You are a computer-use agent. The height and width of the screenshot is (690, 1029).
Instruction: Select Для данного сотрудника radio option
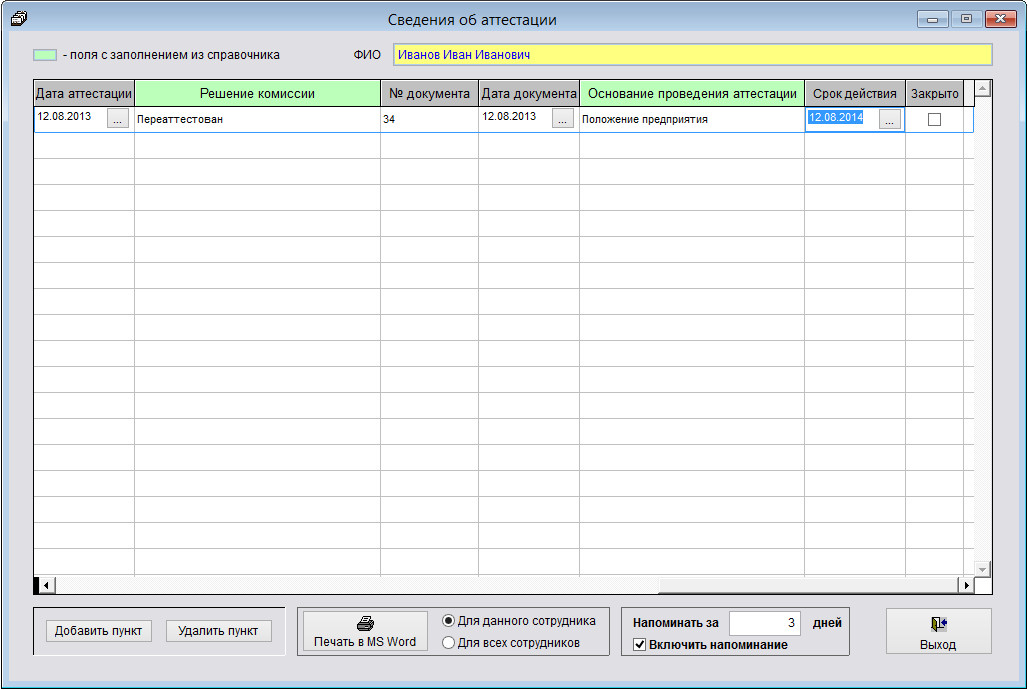point(449,621)
